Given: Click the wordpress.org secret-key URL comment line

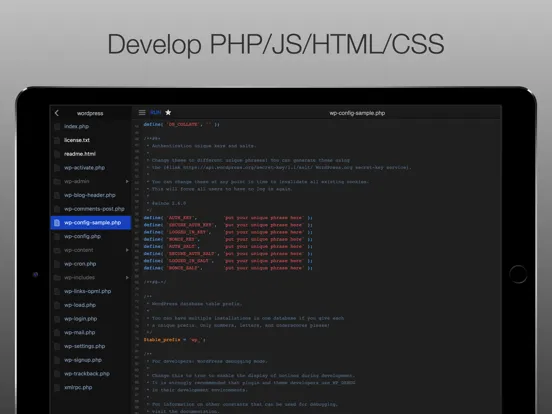Looking at the screenshot, I should pyautogui.click(x=278, y=168).
